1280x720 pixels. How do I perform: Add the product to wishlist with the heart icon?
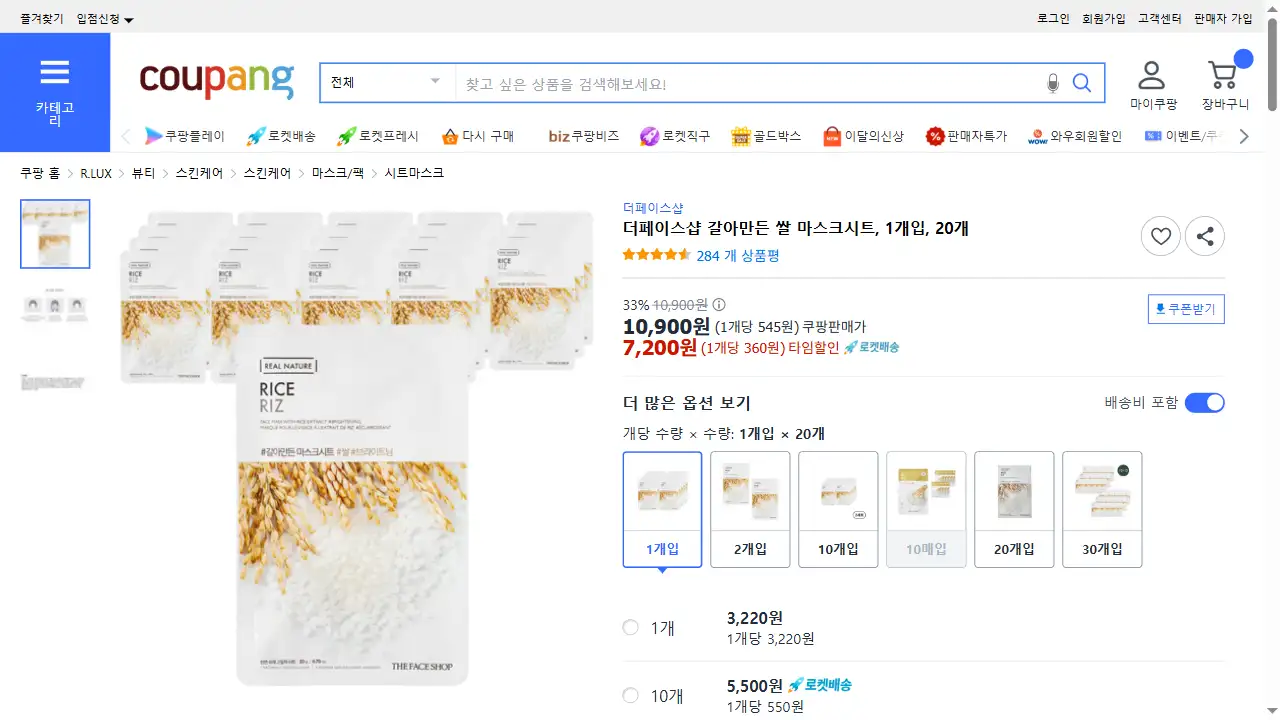[1161, 236]
